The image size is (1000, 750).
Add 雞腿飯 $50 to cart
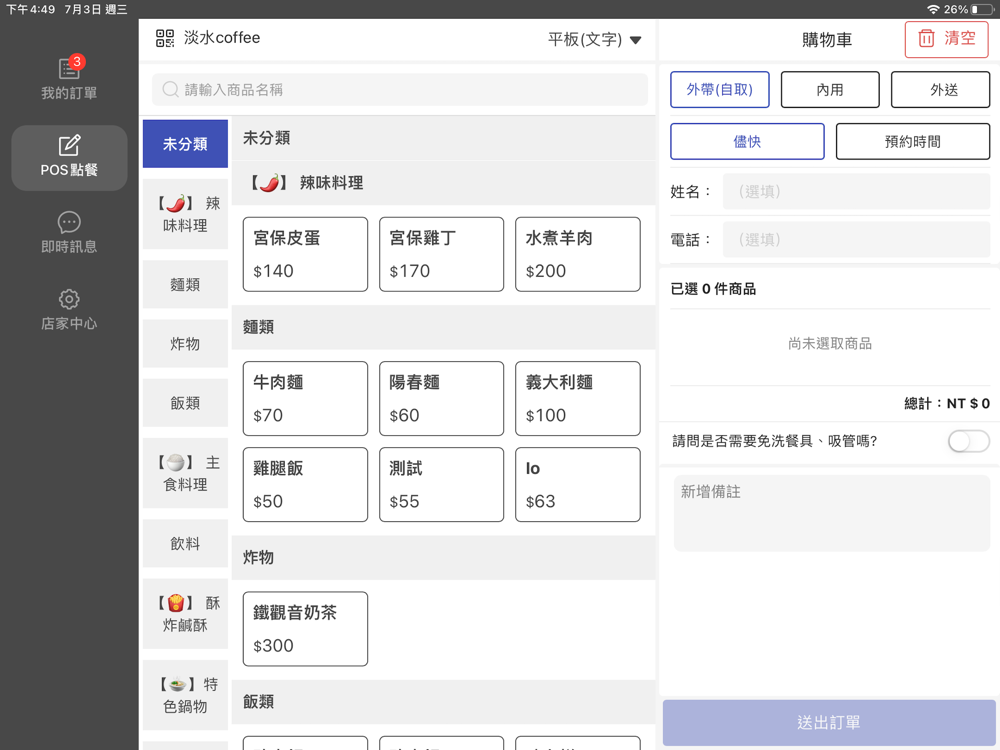305,485
